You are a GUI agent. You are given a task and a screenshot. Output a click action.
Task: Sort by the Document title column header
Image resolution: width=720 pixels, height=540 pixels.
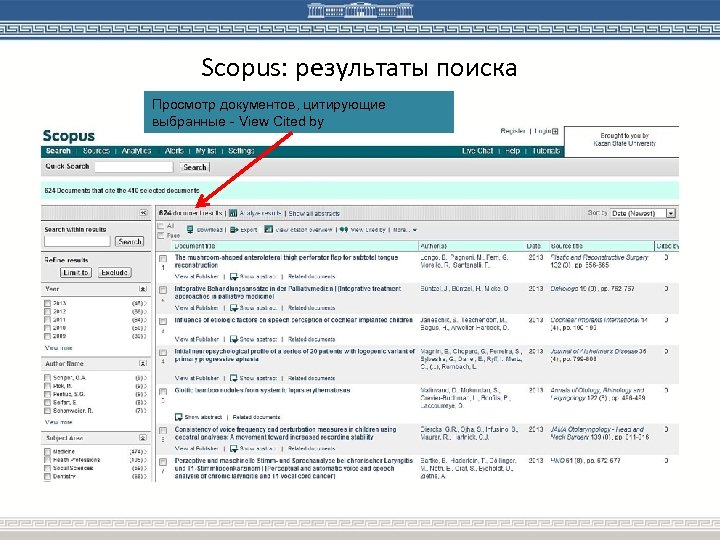pyautogui.click(x=195, y=246)
